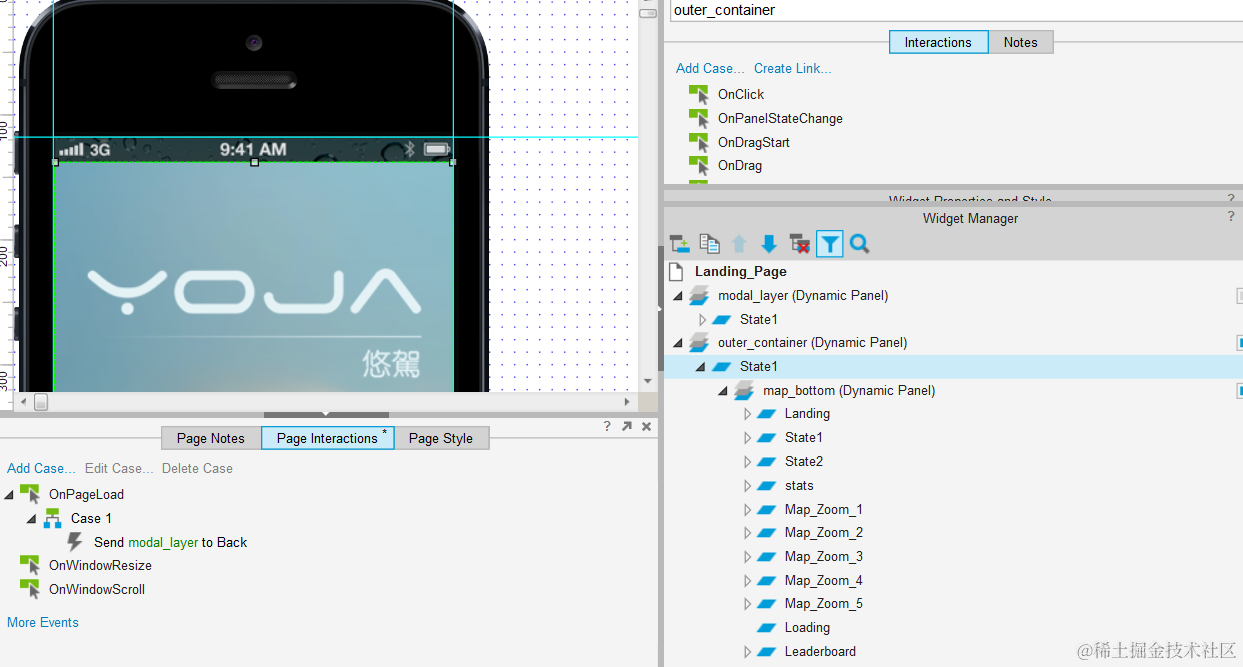
Task: Click the lightning action icon beside Send modal_layer
Action: pos(74,542)
